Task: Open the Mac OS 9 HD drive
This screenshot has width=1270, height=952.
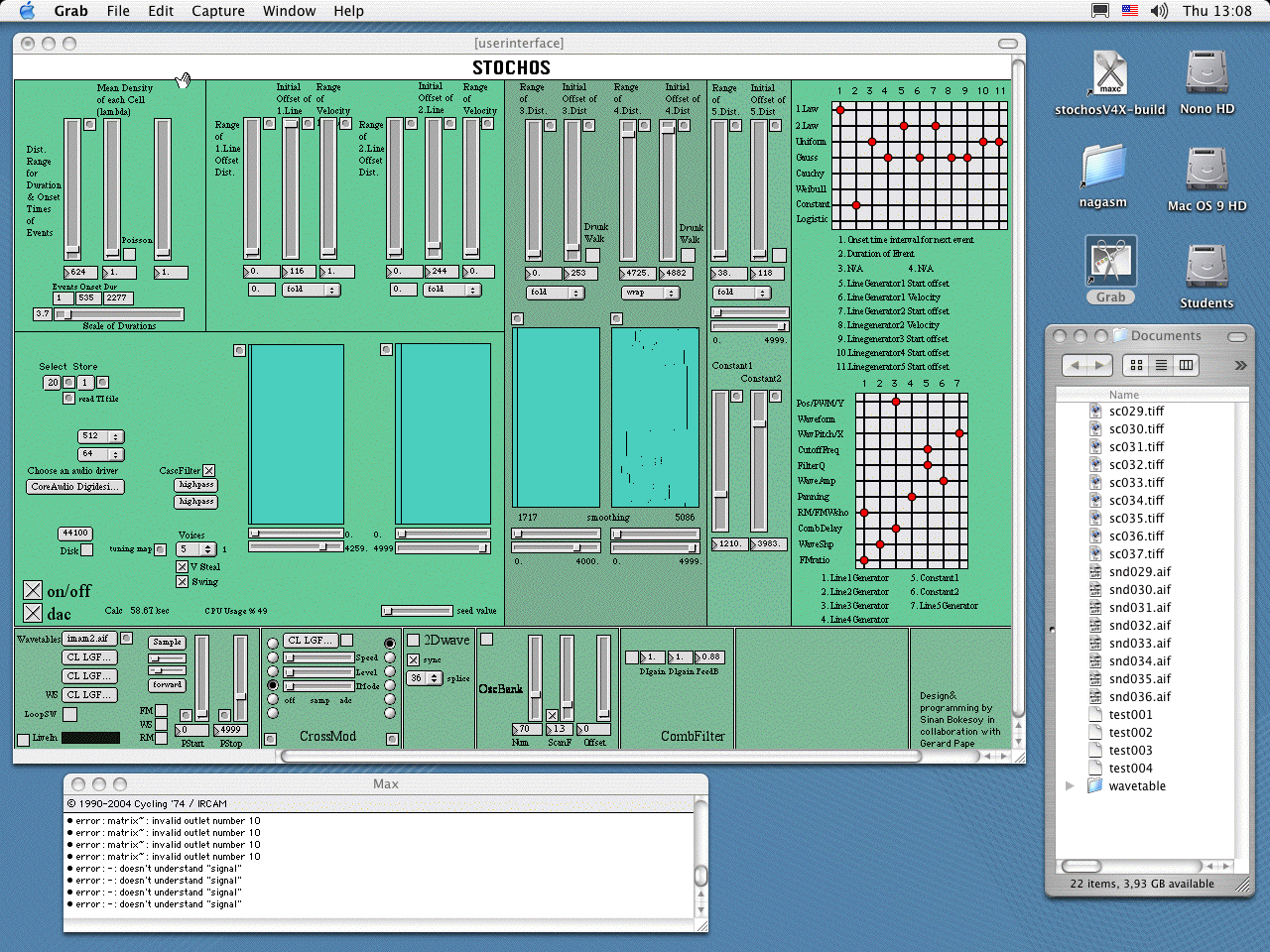Action: 1206,171
